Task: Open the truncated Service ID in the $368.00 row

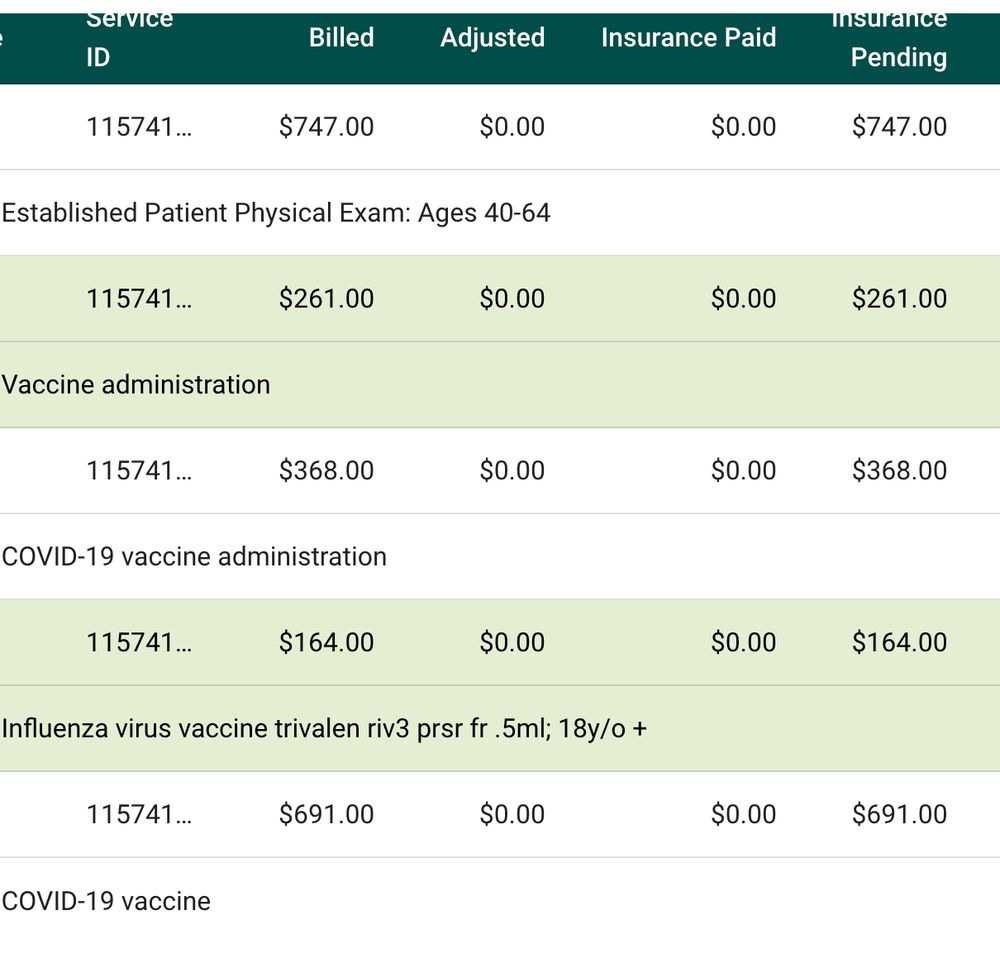Action: pyautogui.click(x=139, y=471)
